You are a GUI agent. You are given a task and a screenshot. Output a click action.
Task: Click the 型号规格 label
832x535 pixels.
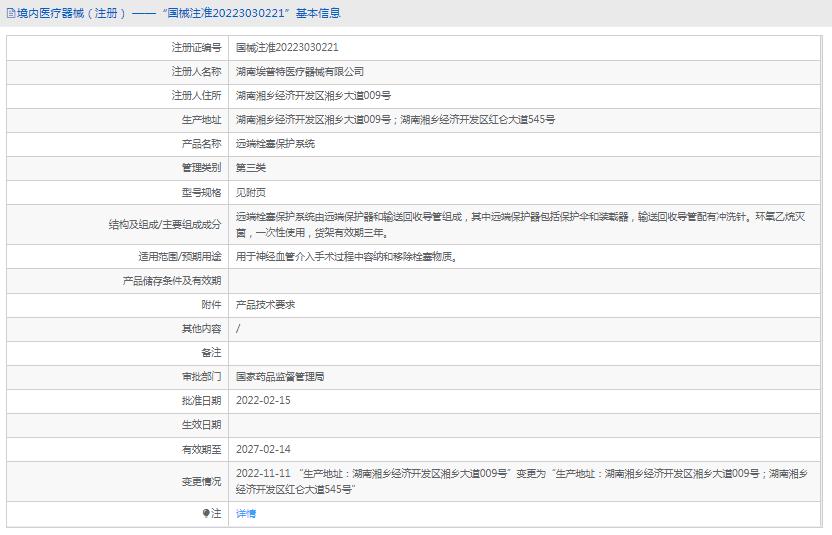tap(201, 193)
